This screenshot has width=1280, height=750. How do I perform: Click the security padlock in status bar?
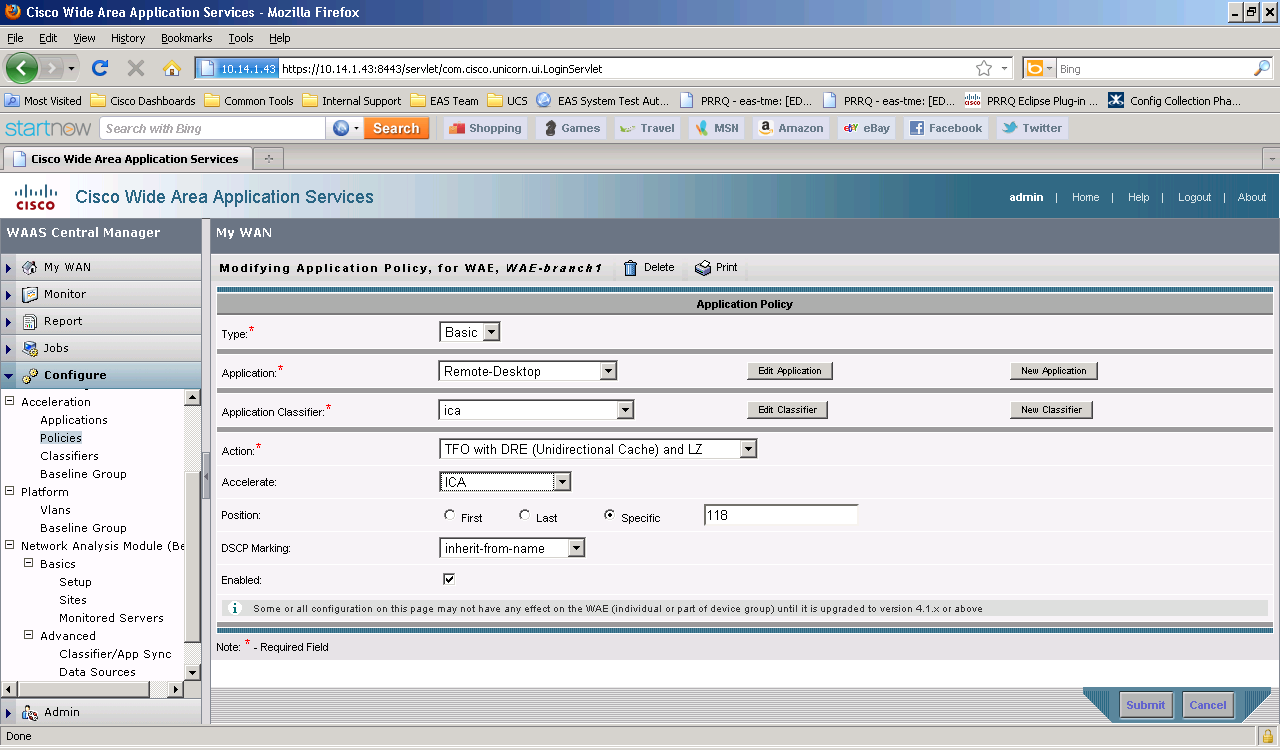click(x=1267, y=736)
